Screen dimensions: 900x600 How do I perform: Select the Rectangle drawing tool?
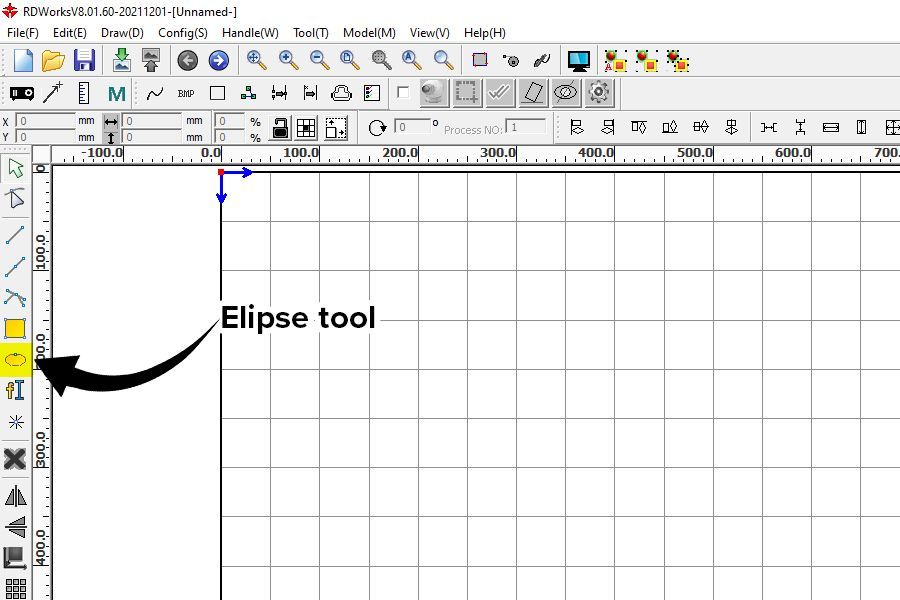pos(15,327)
